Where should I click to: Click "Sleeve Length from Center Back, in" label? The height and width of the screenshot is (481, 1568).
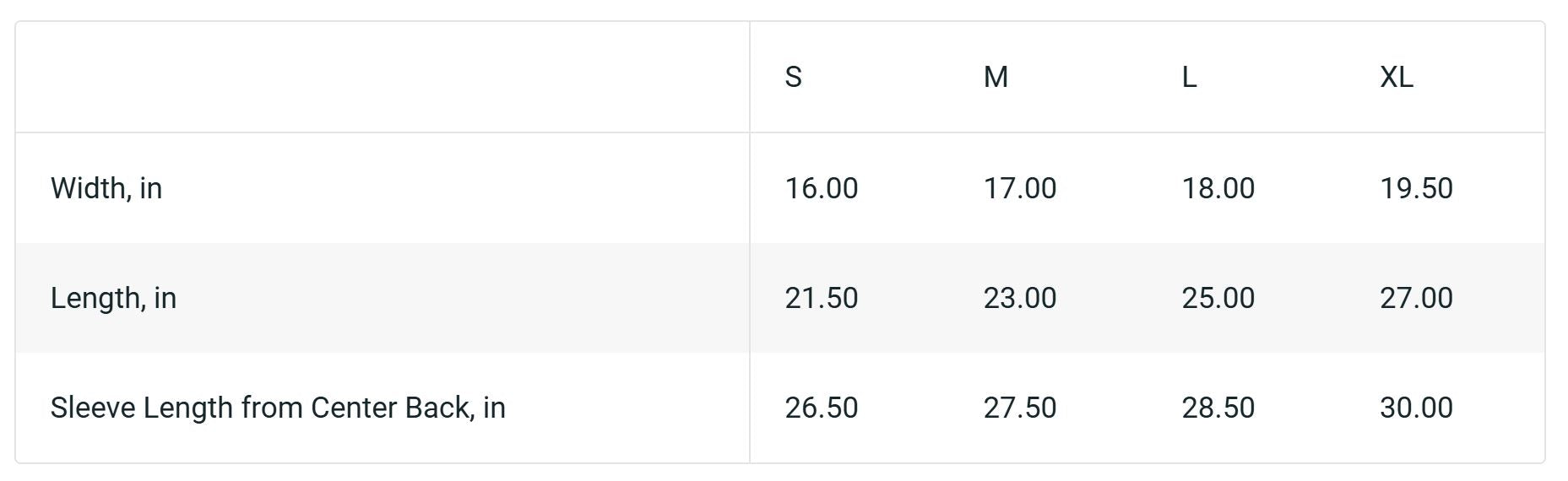click(278, 408)
